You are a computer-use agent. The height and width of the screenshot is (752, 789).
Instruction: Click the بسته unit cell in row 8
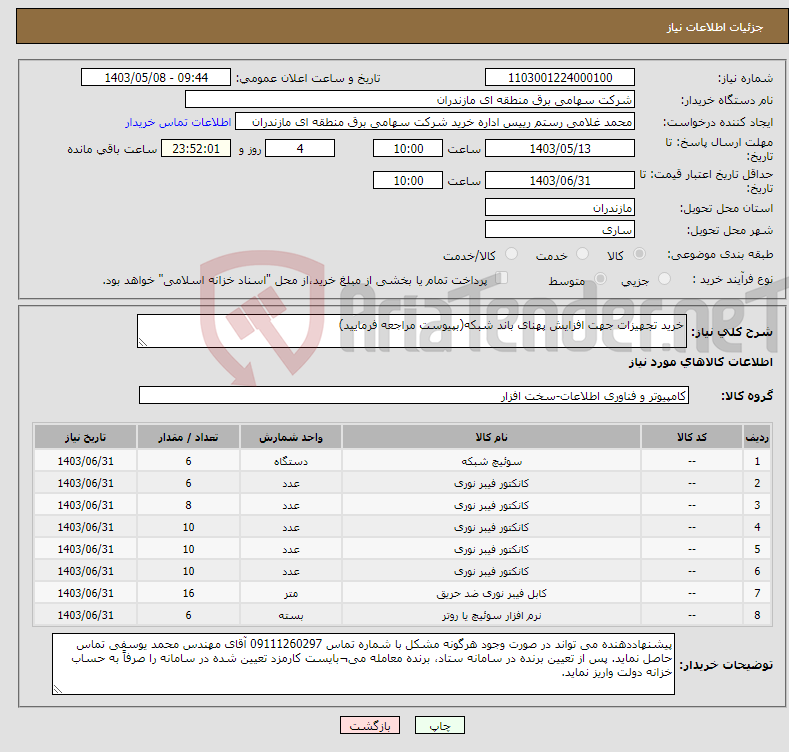[291, 616]
